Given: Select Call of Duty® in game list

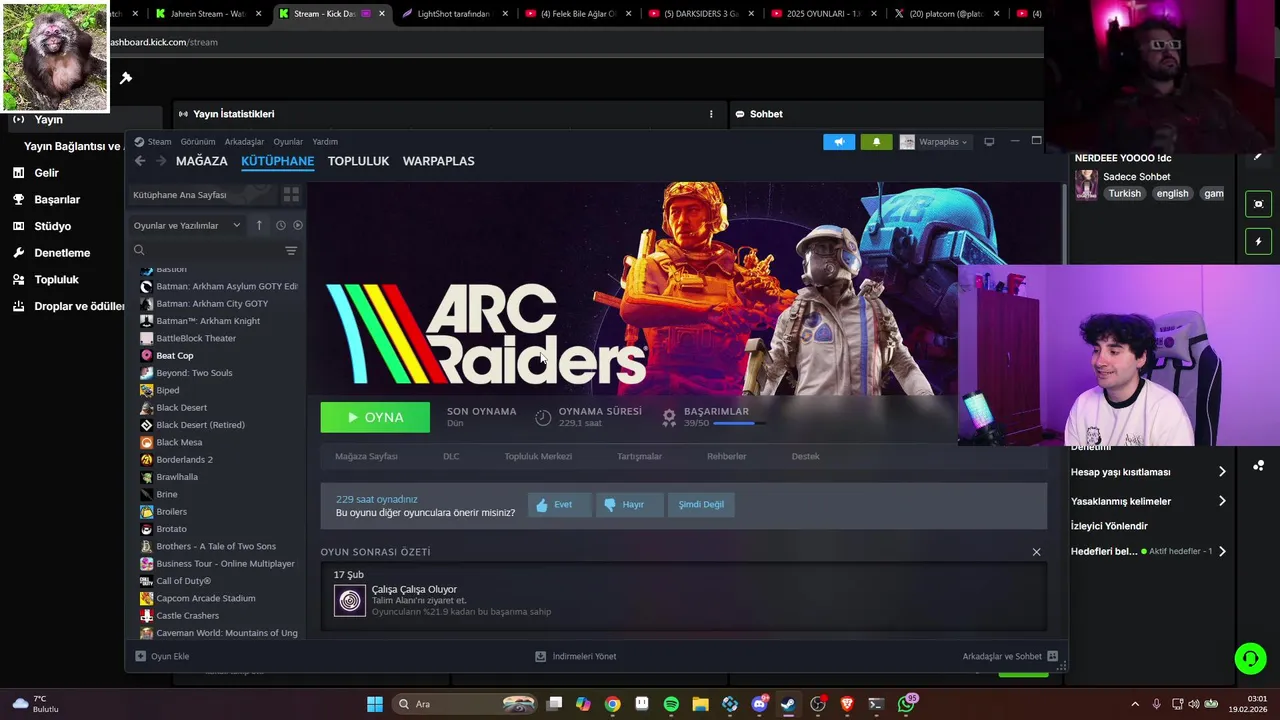Looking at the screenshot, I should tap(183, 581).
